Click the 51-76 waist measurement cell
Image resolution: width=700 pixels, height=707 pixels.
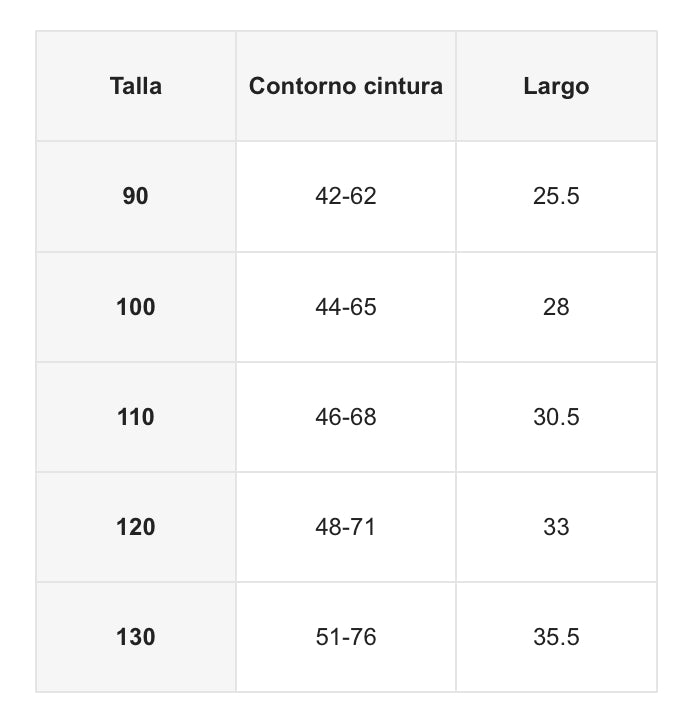346,636
